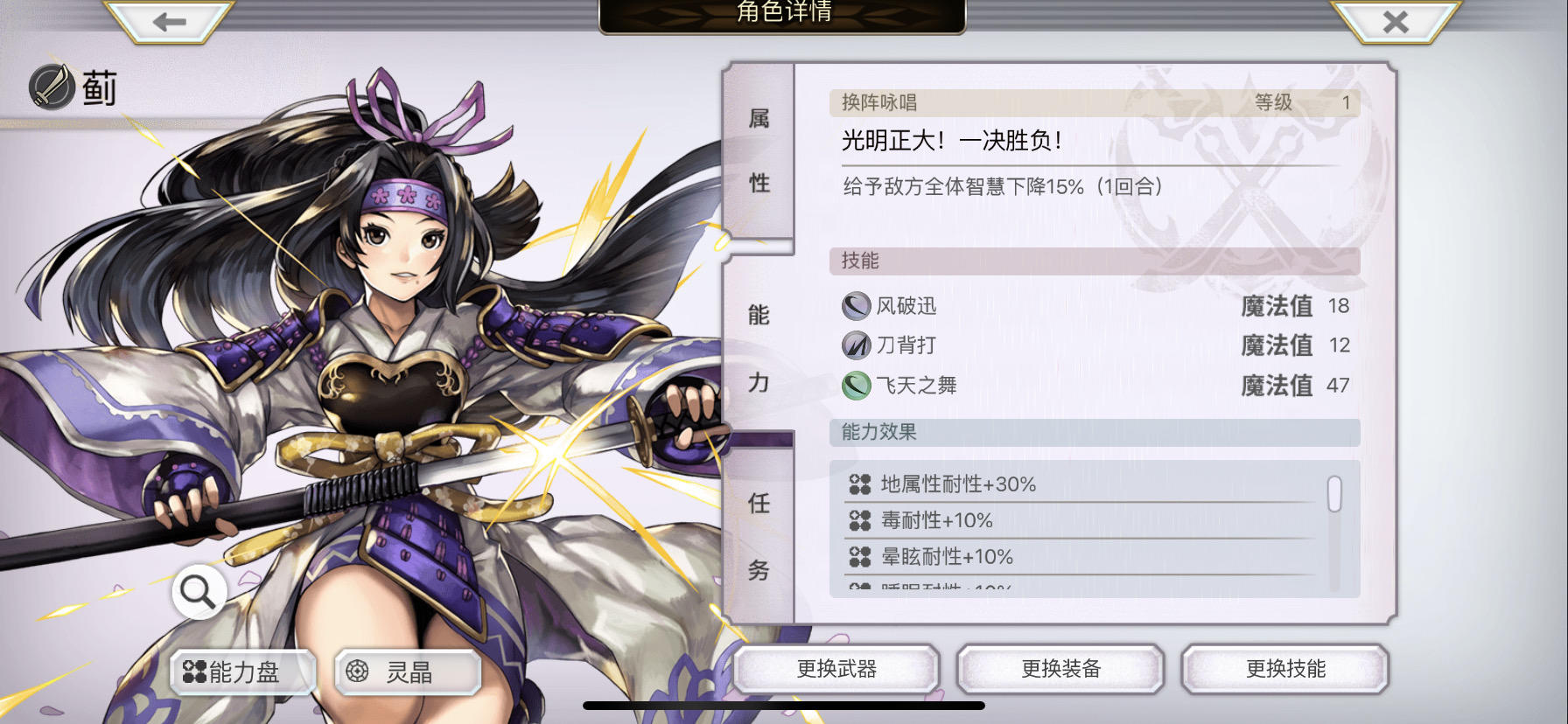Select the 能力 tab

click(x=759, y=348)
